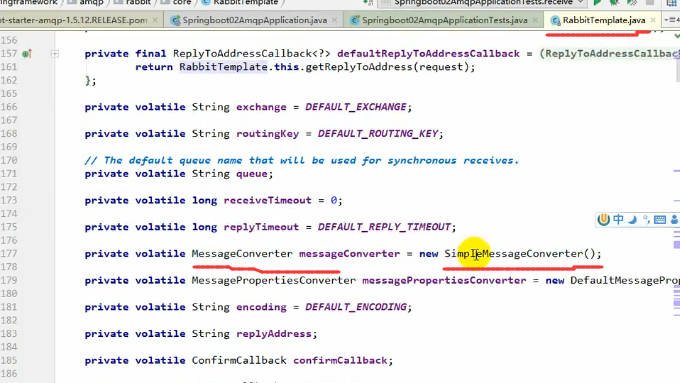Open the input method logo icon
This screenshot has width=680, height=383.
pos(603,219)
